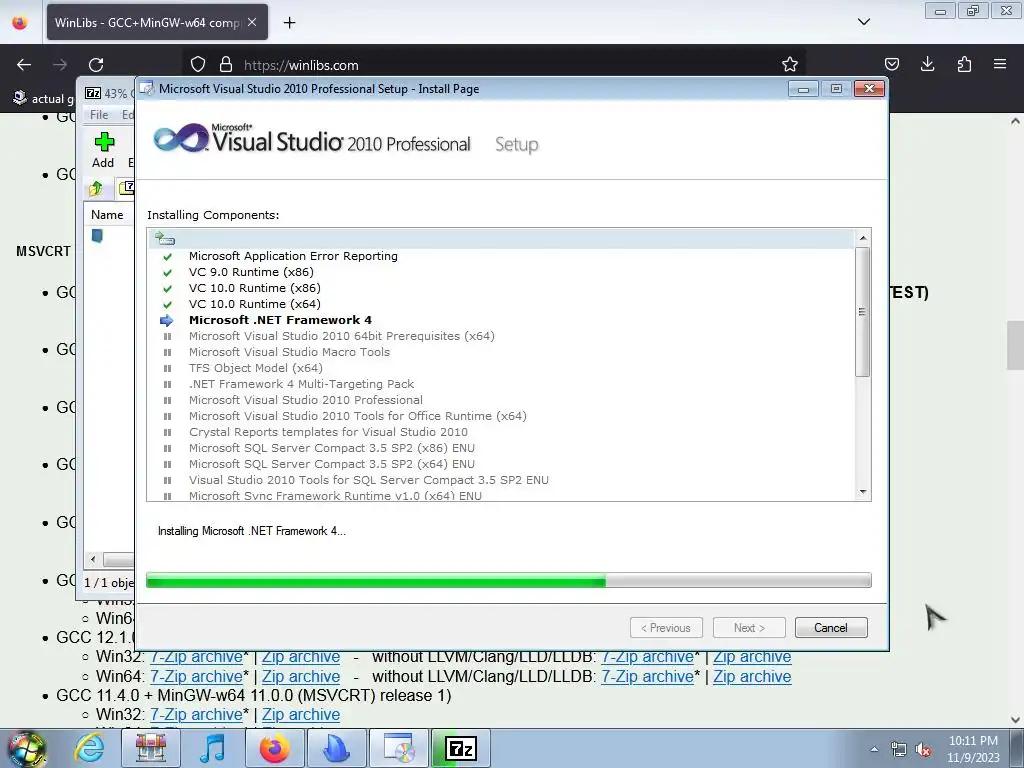Open tracking protection shield icon
The height and width of the screenshot is (768, 1024).
(198, 65)
